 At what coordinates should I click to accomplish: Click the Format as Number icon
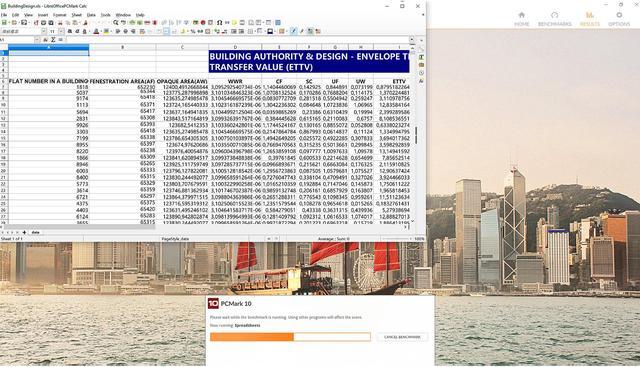click(x=200, y=31)
